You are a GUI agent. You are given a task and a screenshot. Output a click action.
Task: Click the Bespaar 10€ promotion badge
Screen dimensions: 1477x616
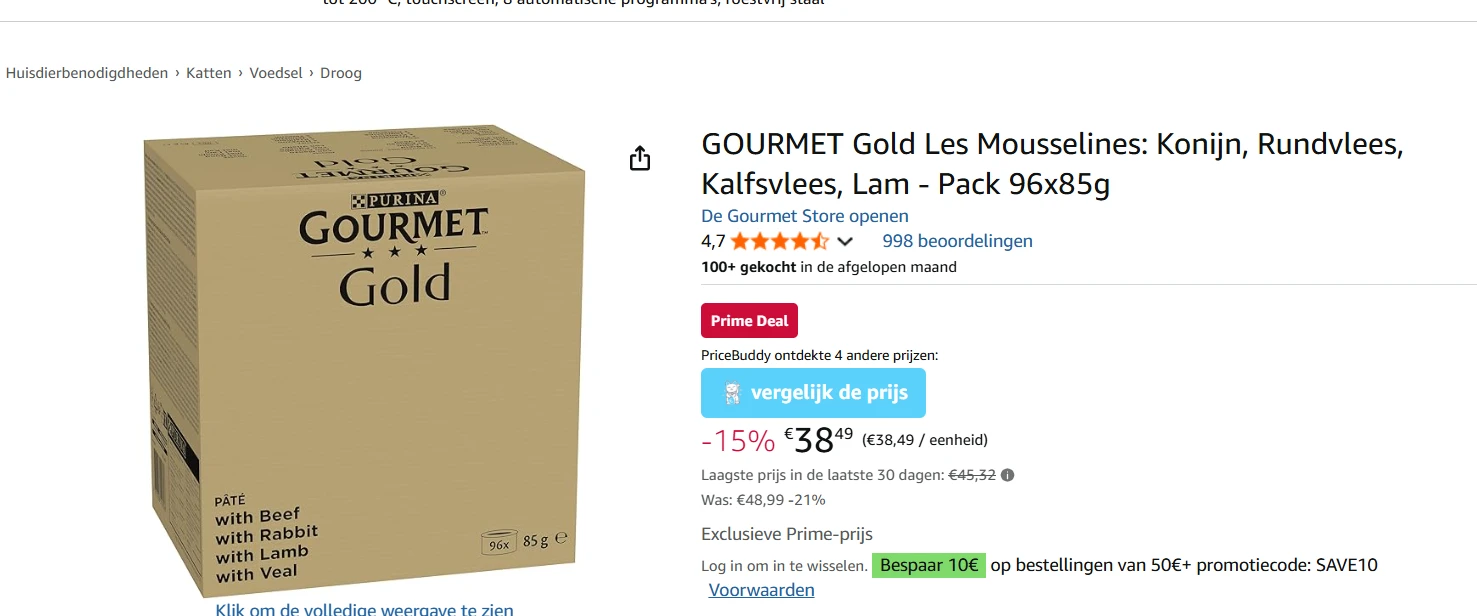coord(928,565)
